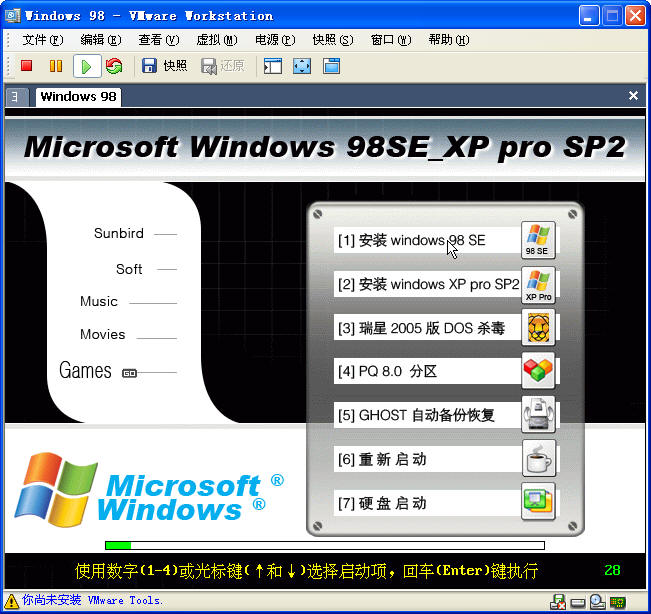Toggle the sidebar view icon in the toolbar
Image resolution: width=651 pixels, height=614 pixels.
click(x=273, y=66)
